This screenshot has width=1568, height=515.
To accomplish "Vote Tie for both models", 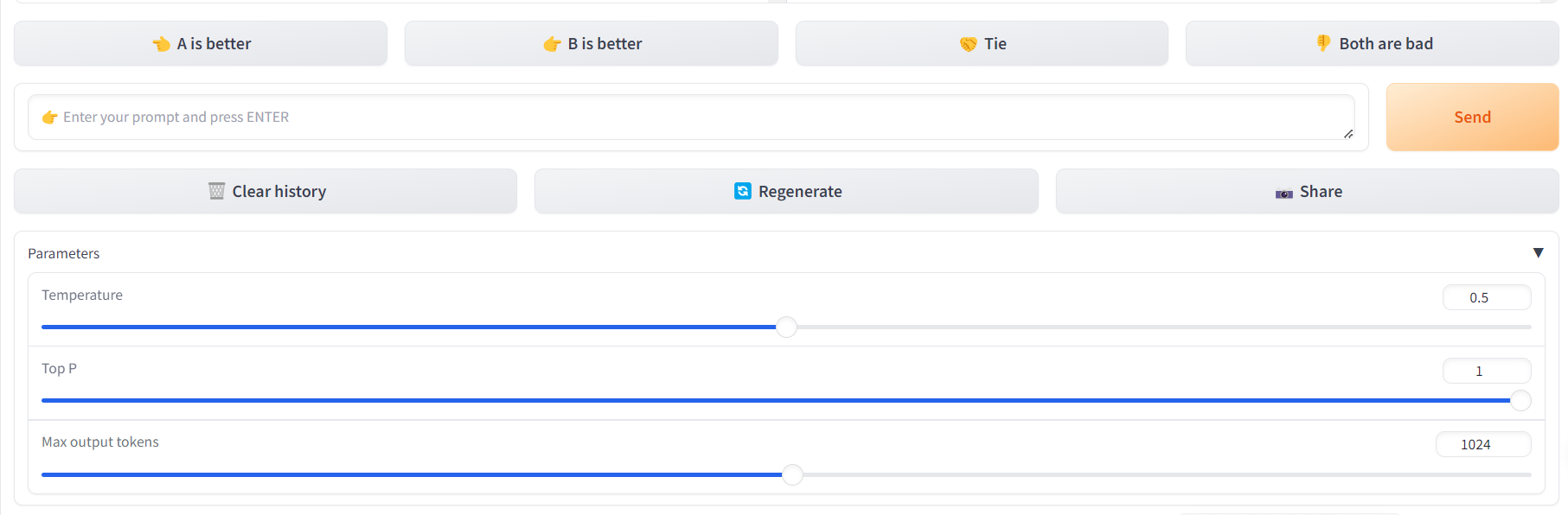I will (x=982, y=44).
